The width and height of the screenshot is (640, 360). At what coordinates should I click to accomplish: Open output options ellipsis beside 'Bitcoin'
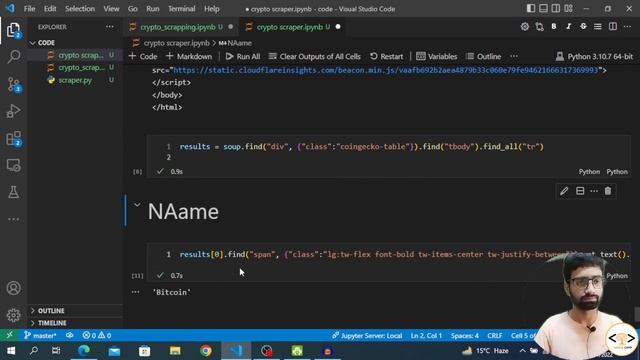(136, 292)
